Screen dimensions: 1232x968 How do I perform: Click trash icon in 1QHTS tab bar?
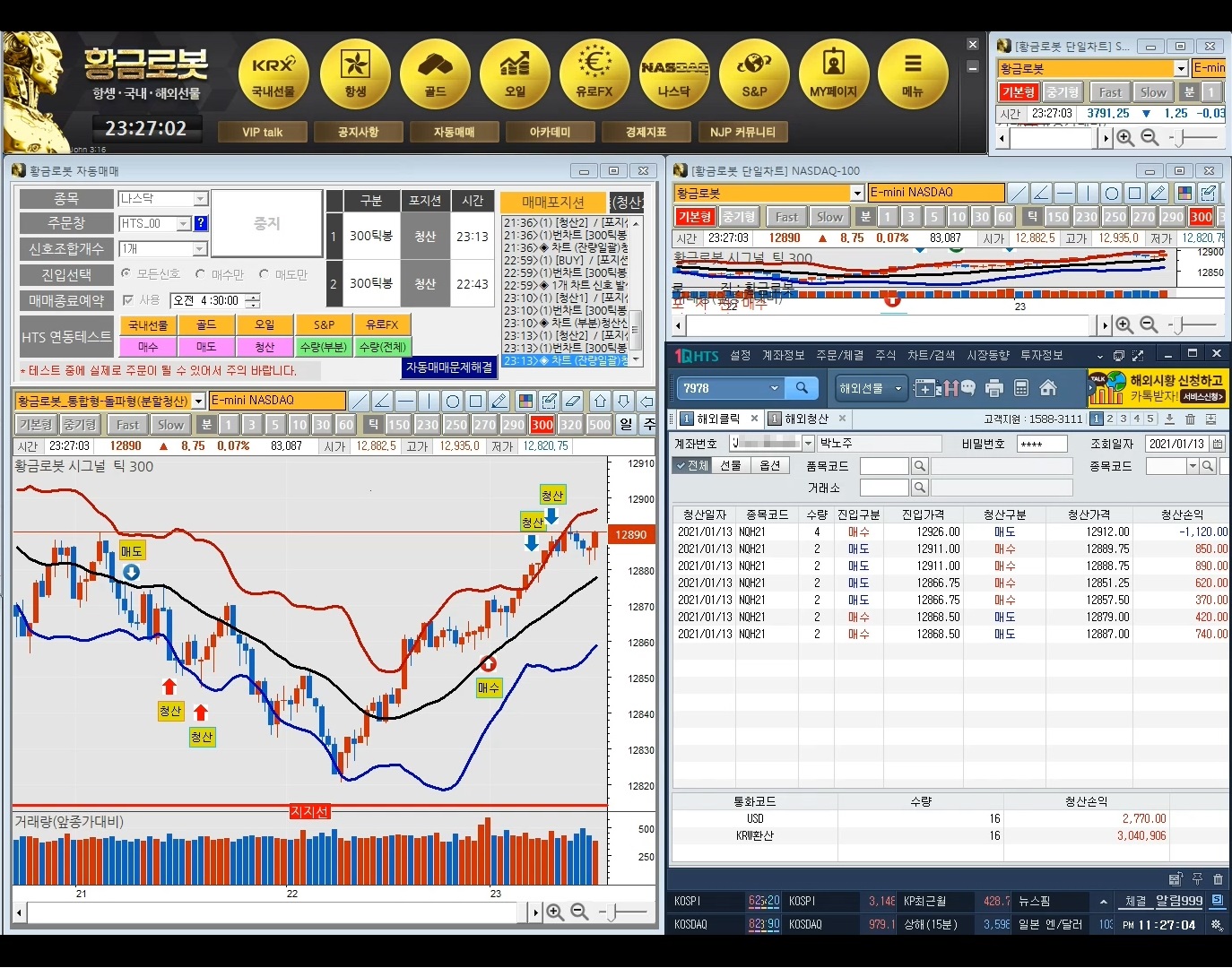coord(1190,419)
